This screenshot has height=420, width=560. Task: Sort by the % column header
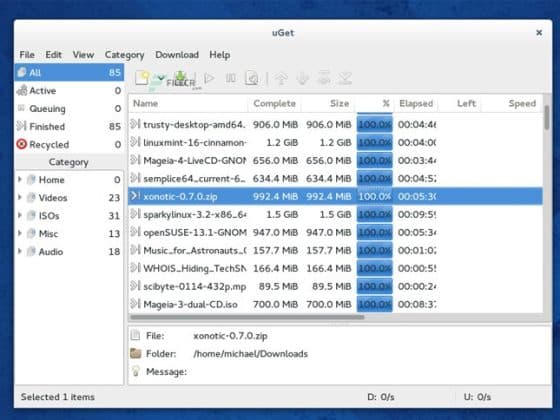pyautogui.click(x=375, y=103)
